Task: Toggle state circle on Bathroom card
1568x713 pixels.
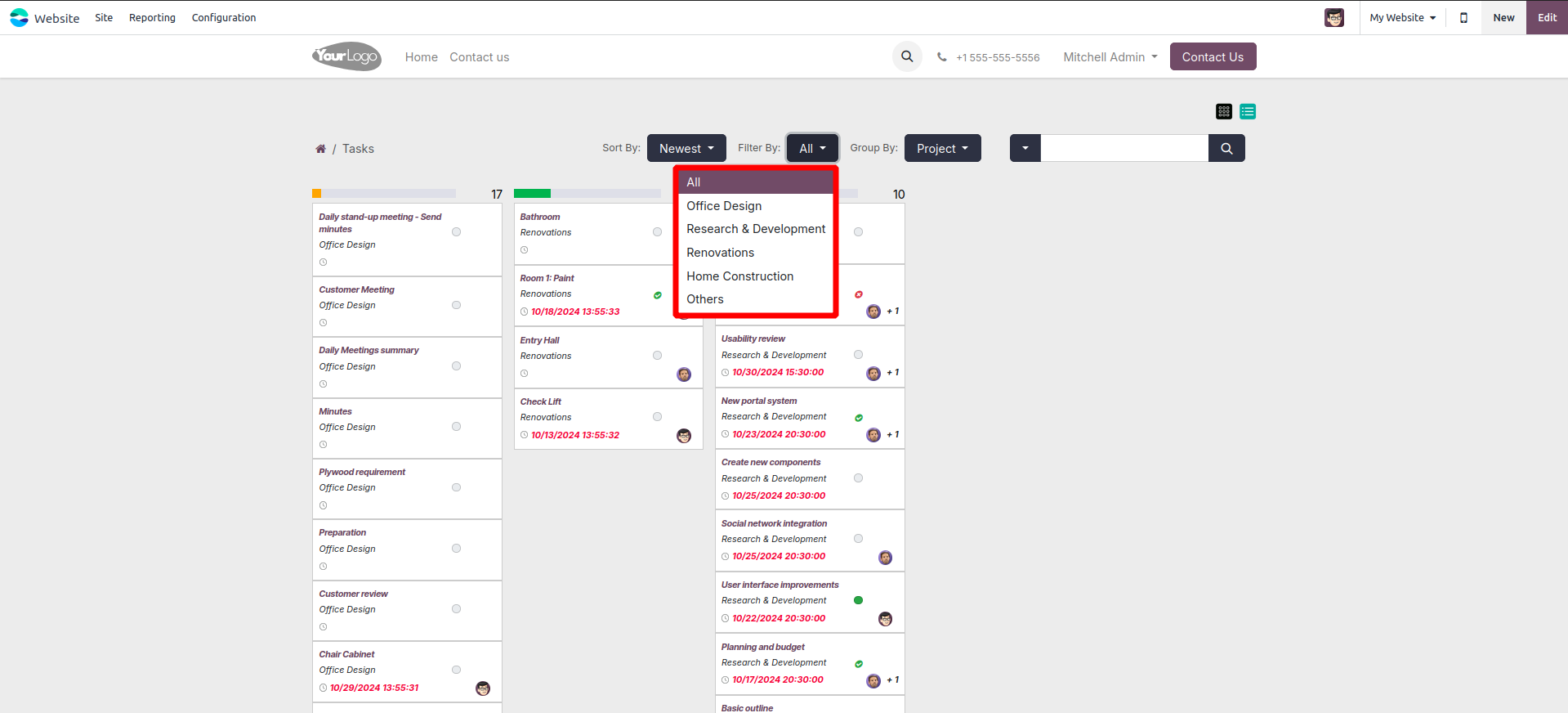Action: pyautogui.click(x=658, y=232)
